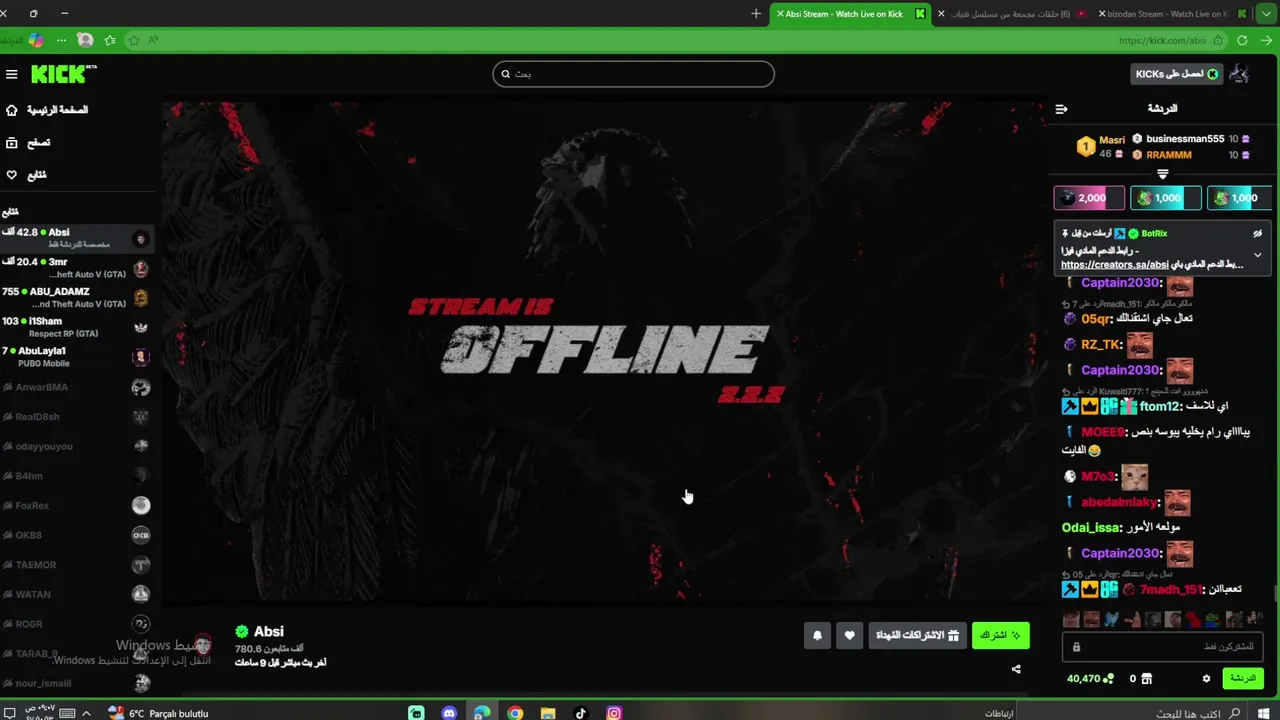The width and height of the screenshot is (1280, 720).
Task: Open the WATAN offline channel
Action: point(76,594)
